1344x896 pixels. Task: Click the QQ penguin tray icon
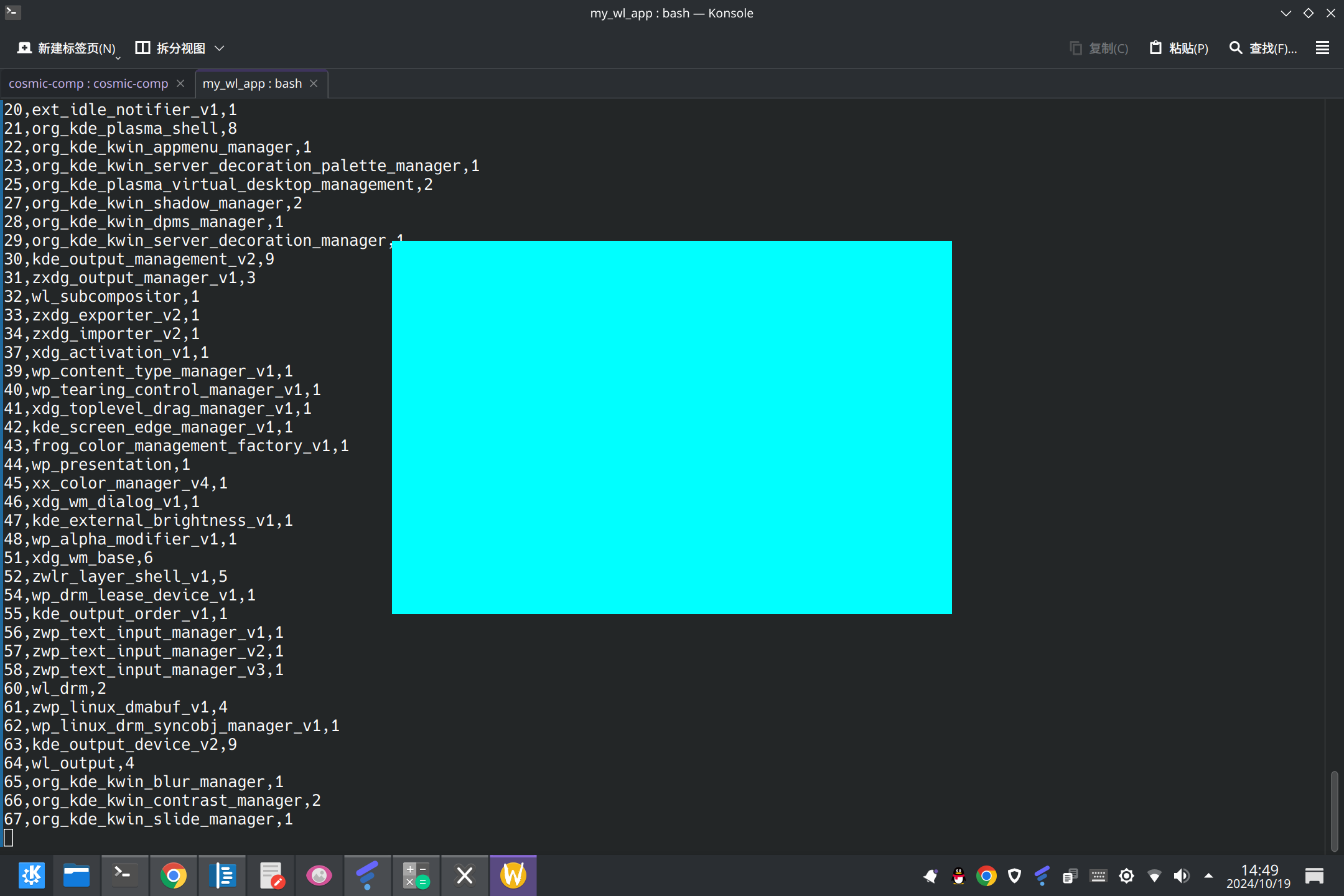coord(958,876)
